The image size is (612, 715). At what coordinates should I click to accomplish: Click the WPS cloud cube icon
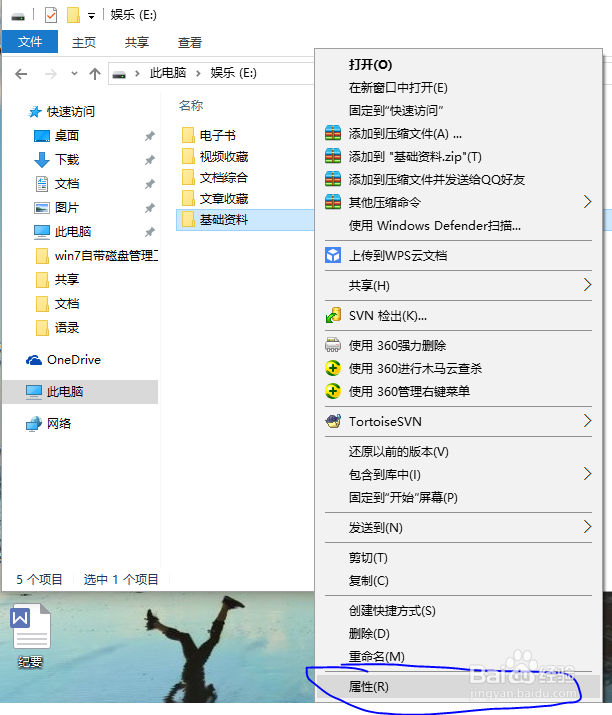(333, 255)
